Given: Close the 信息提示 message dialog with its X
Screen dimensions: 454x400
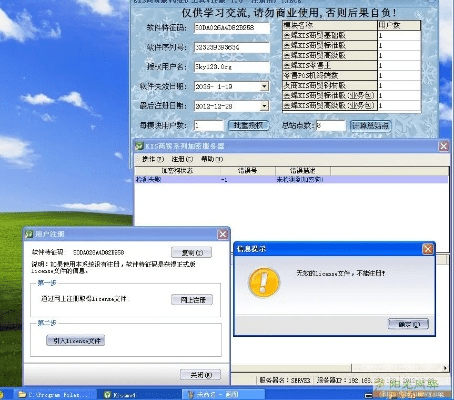Looking at the screenshot, I should point(428,249).
